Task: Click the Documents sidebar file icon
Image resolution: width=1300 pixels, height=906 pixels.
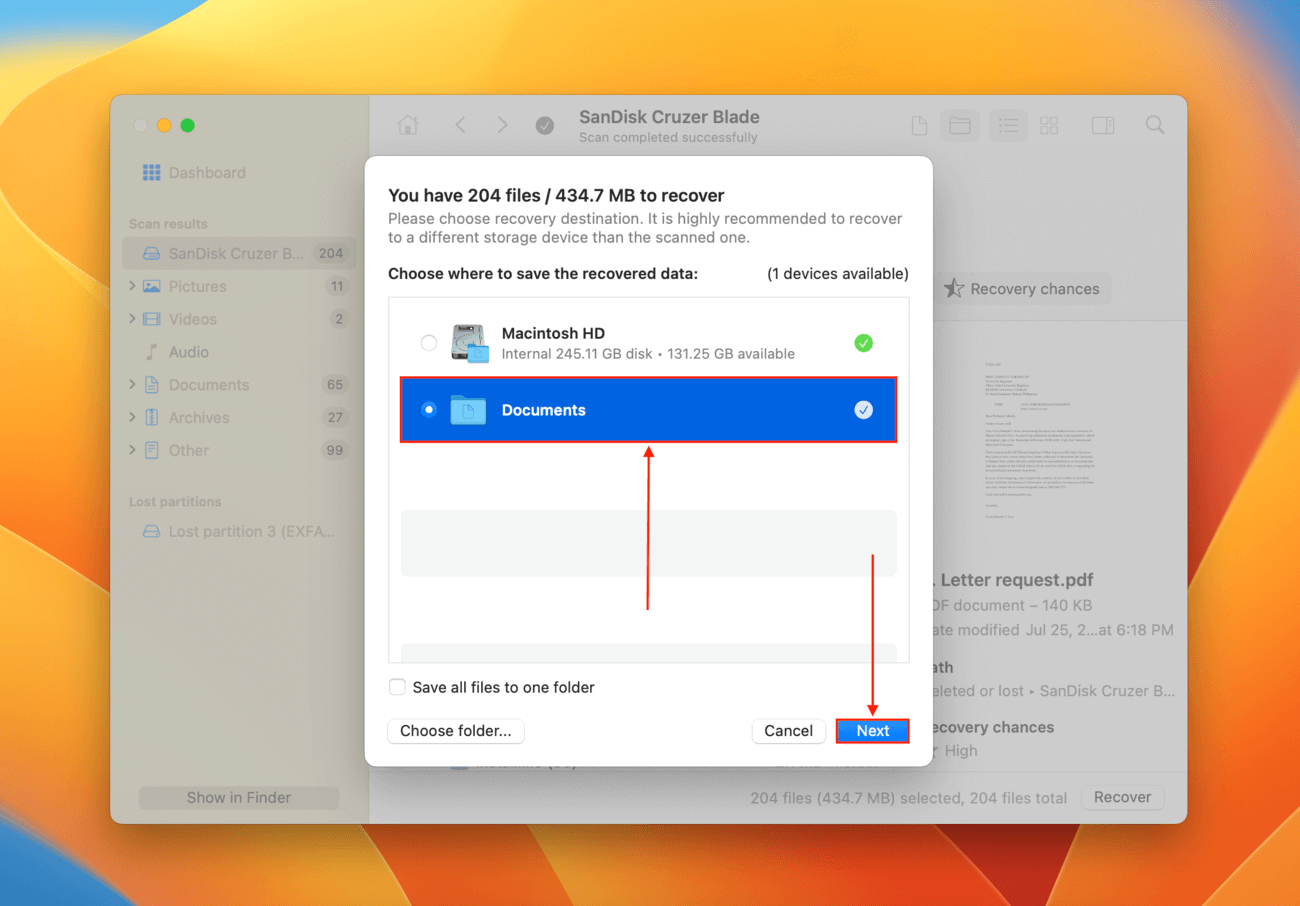Action: (152, 385)
